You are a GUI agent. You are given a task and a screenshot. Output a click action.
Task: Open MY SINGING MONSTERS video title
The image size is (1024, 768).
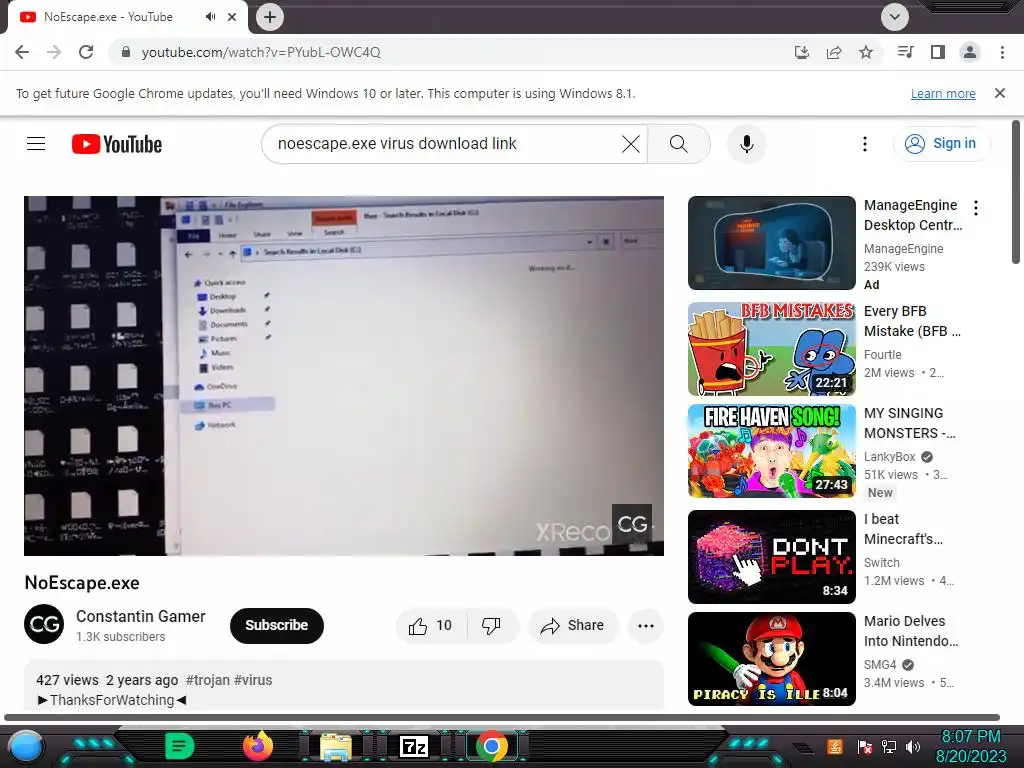[x=910, y=423]
